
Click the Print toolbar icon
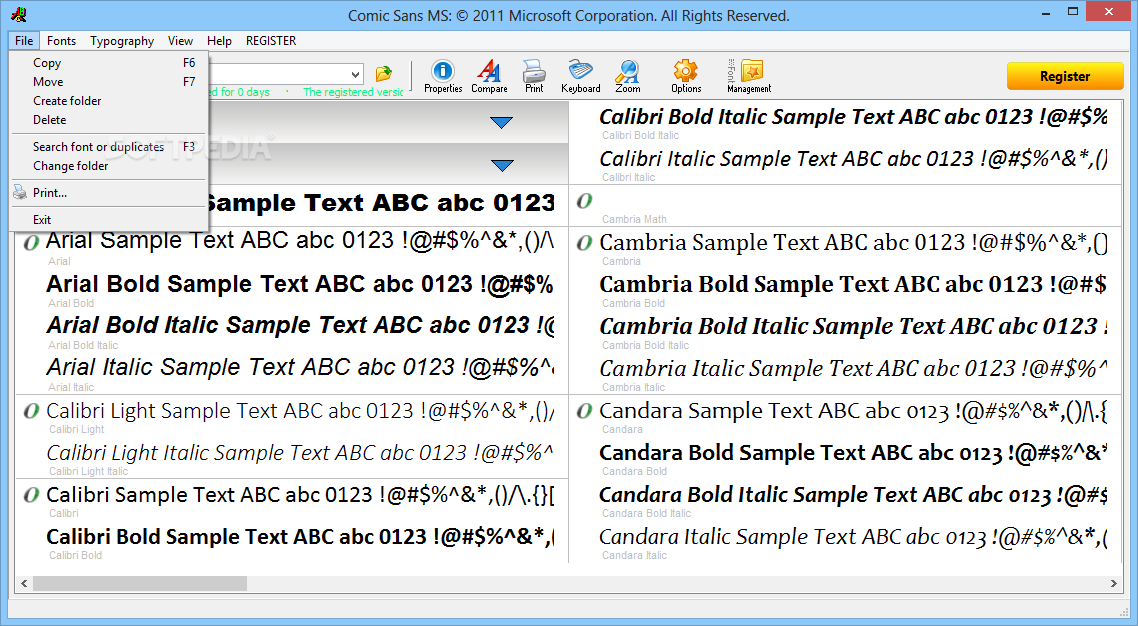pyautogui.click(x=534, y=76)
